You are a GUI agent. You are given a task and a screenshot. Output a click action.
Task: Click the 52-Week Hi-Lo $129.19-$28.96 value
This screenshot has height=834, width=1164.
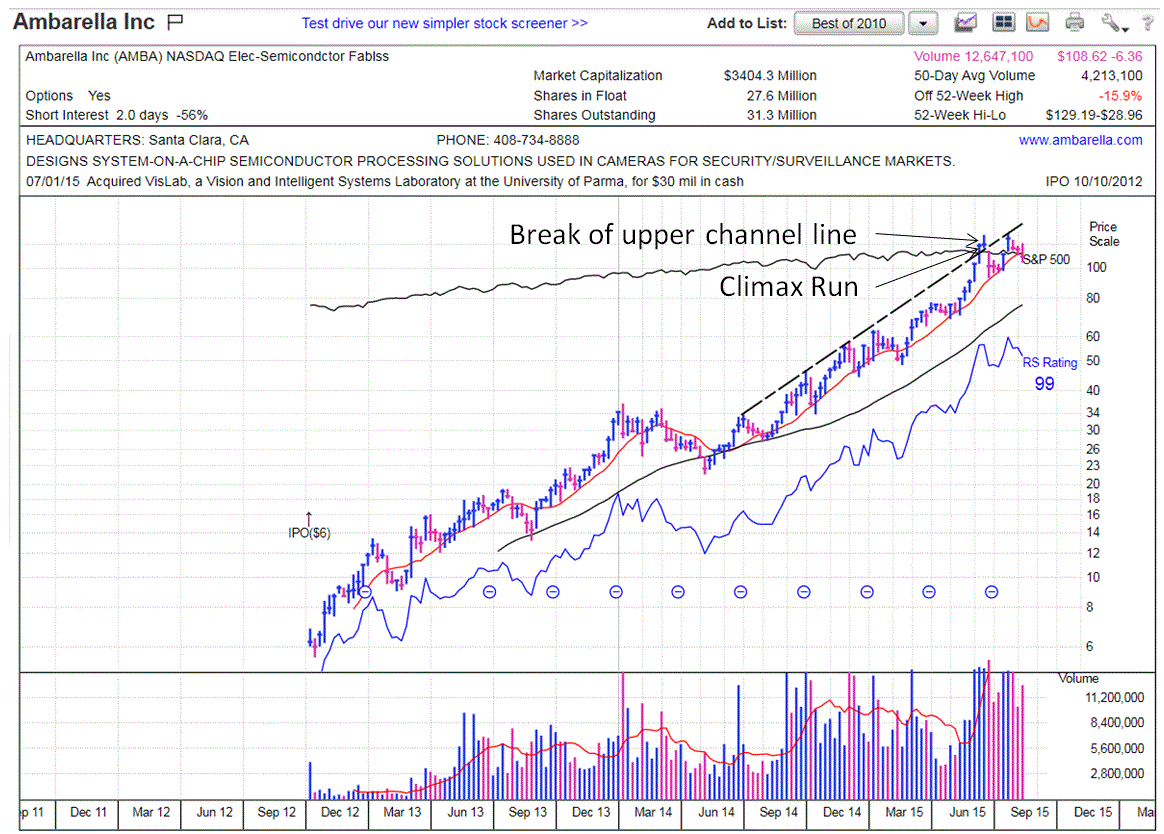[x=1094, y=115]
